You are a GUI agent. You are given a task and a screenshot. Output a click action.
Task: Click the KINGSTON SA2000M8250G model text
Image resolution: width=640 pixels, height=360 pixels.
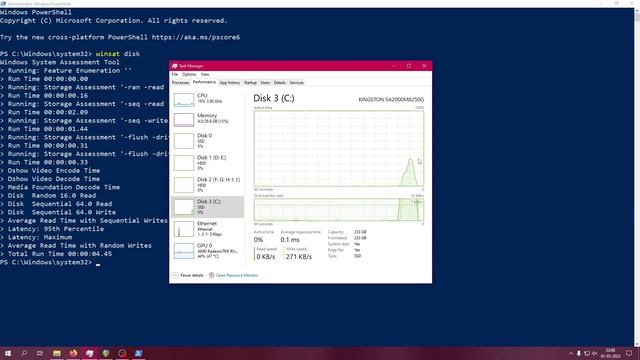tap(391, 99)
